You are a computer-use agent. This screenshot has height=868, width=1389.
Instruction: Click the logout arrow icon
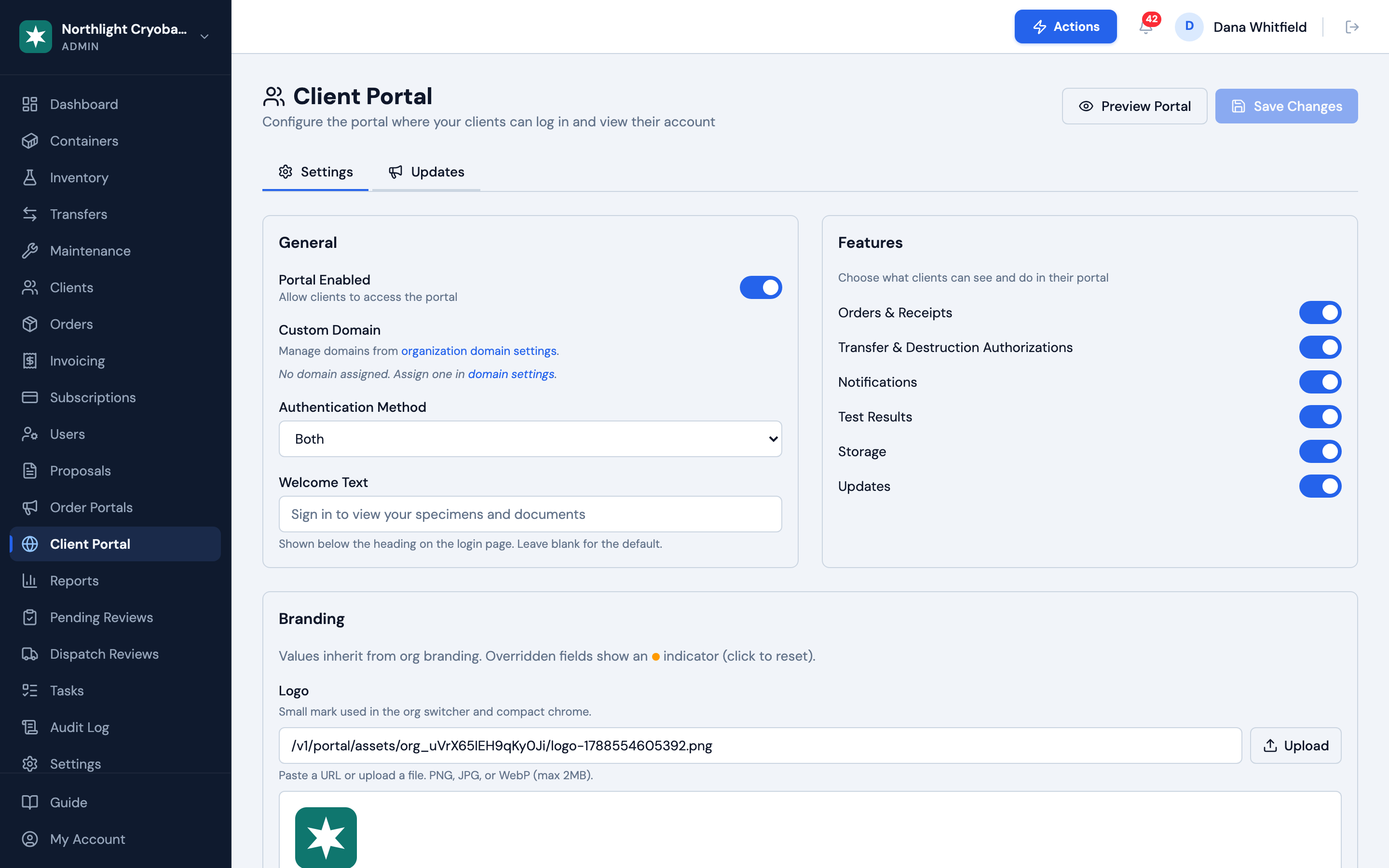pyautogui.click(x=1352, y=27)
